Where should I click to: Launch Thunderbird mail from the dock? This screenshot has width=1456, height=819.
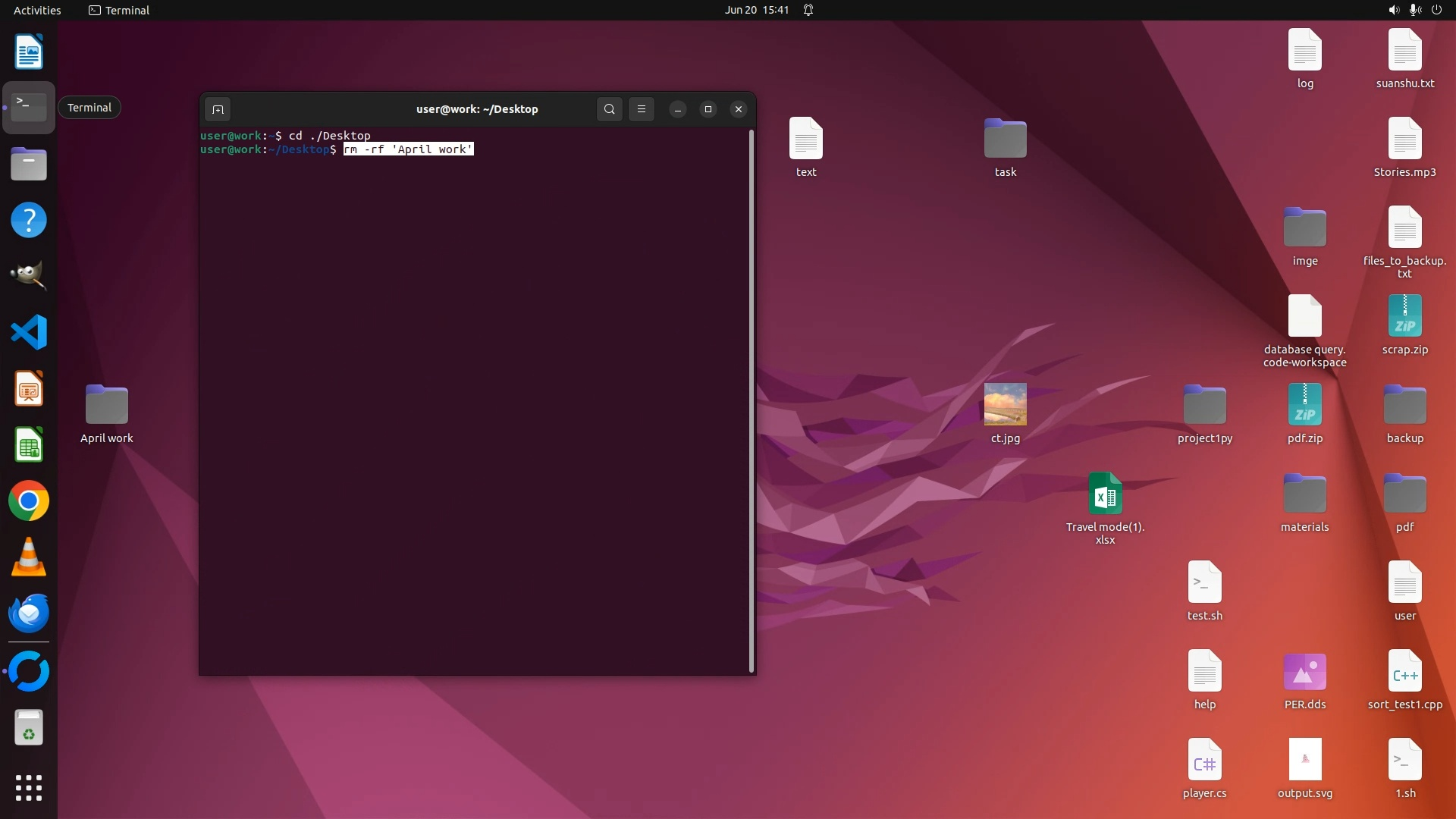(x=29, y=613)
